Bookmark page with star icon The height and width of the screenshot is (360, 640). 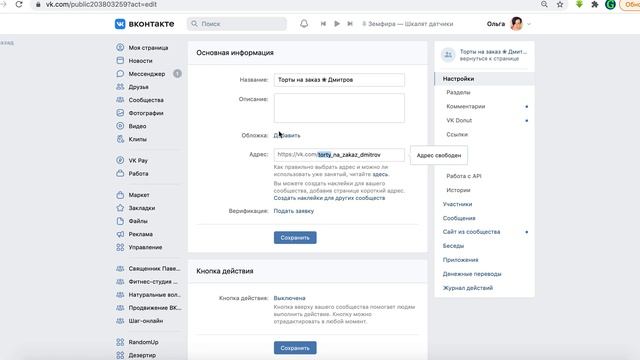click(560, 4)
